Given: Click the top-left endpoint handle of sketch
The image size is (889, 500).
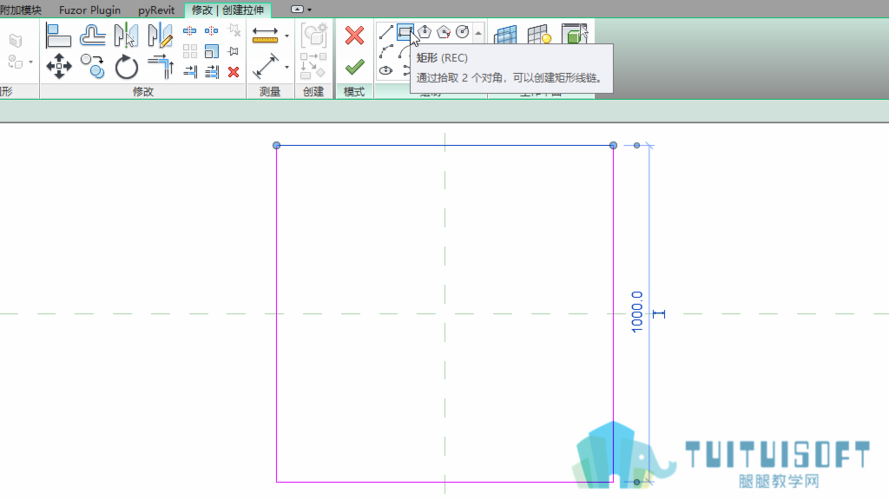Looking at the screenshot, I should pos(277,145).
